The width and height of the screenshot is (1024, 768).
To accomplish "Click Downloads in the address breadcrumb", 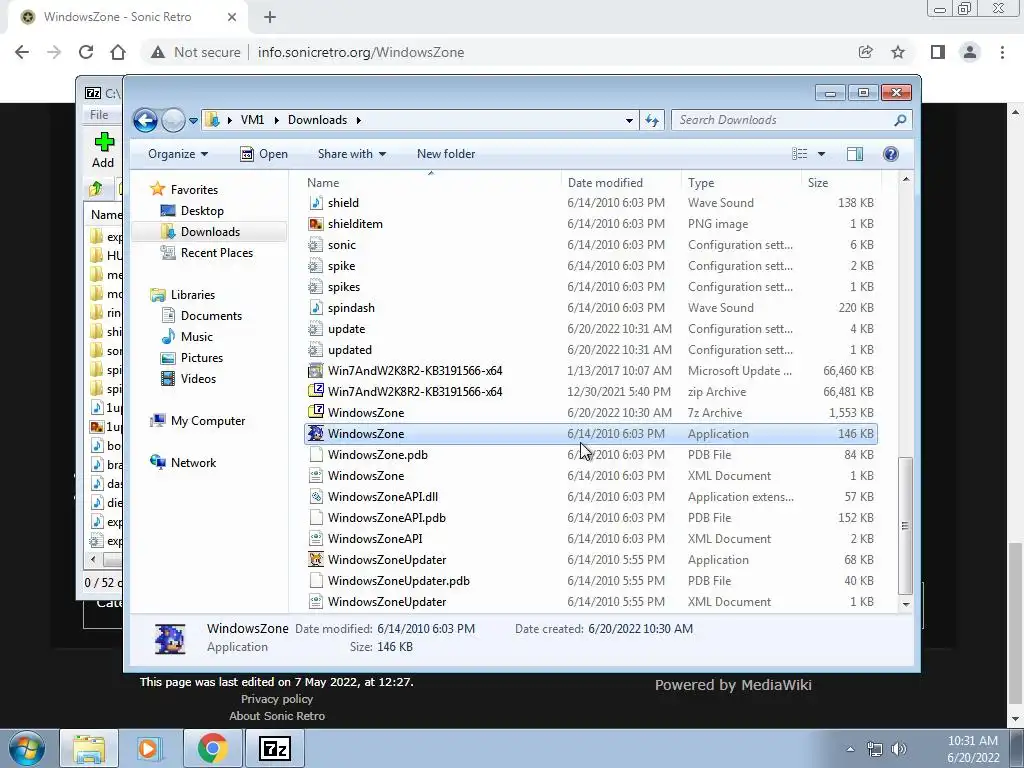I will pyautogui.click(x=317, y=120).
